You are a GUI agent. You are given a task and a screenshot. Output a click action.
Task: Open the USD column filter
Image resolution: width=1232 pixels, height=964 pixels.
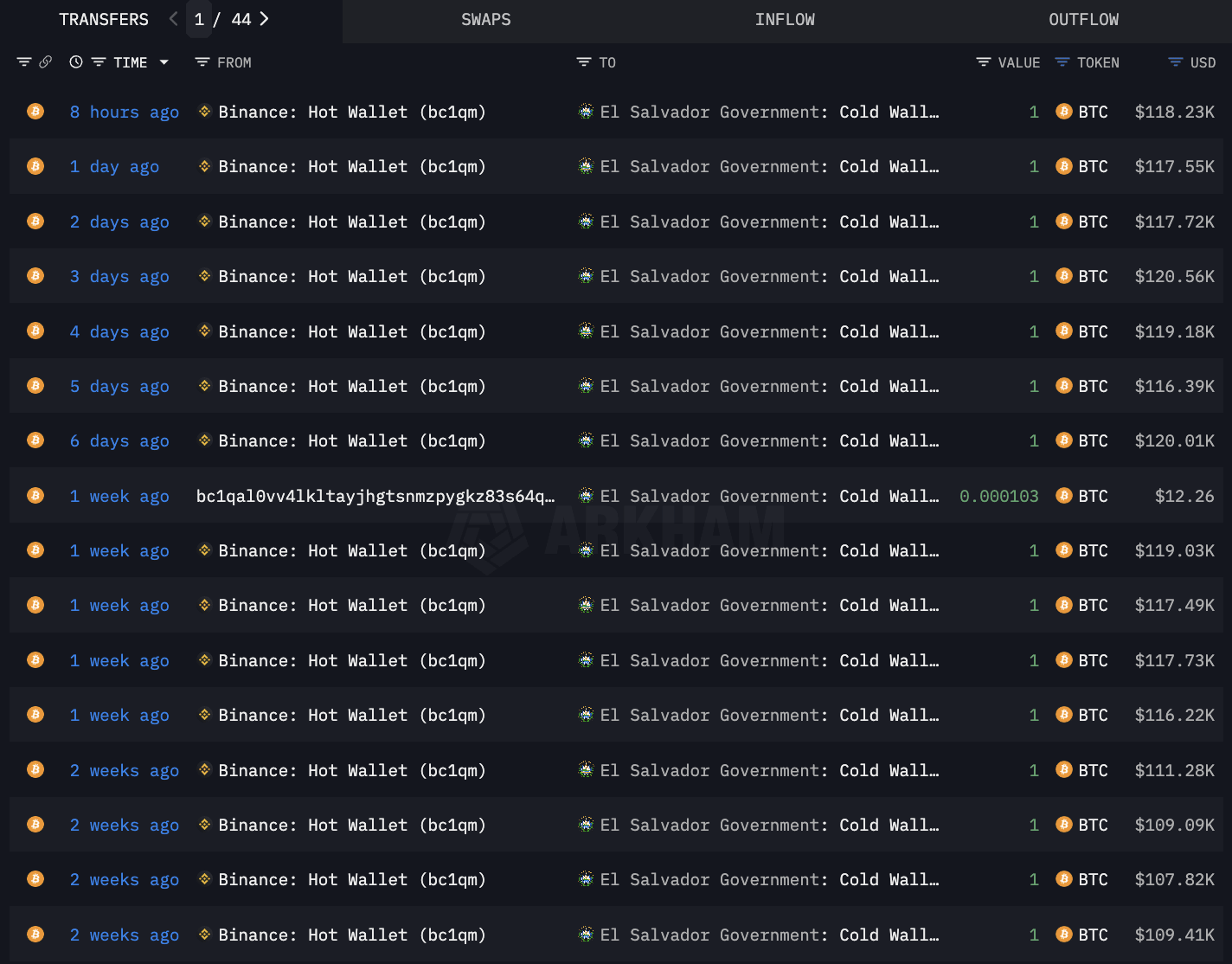tap(1176, 62)
